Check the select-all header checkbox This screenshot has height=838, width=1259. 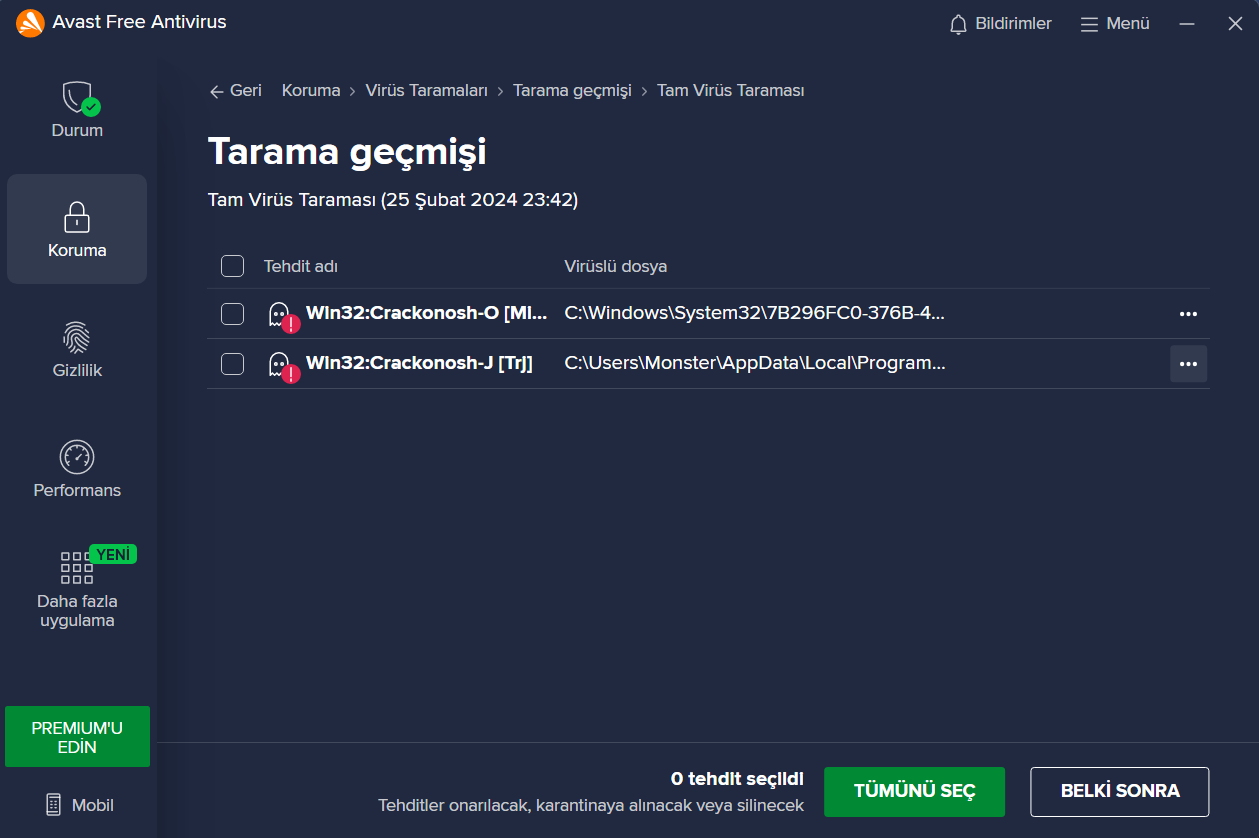[232, 266]
